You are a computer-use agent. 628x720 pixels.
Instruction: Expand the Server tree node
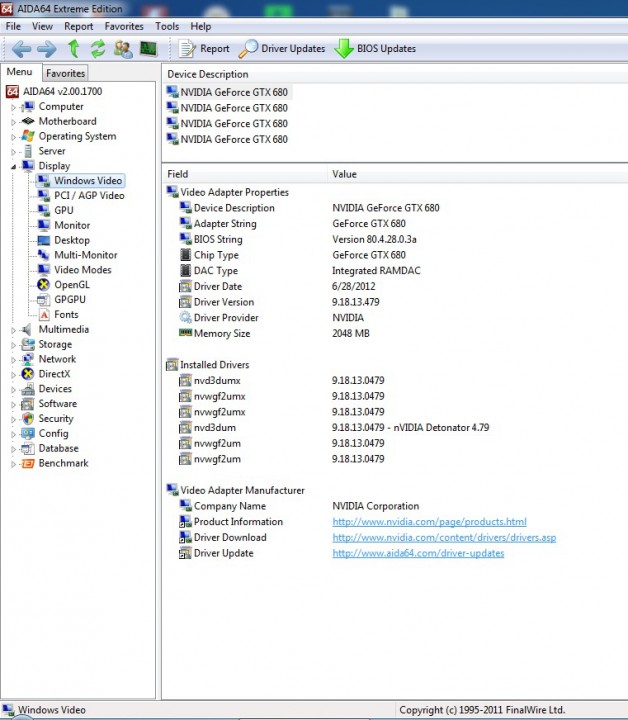pos(13,152)
